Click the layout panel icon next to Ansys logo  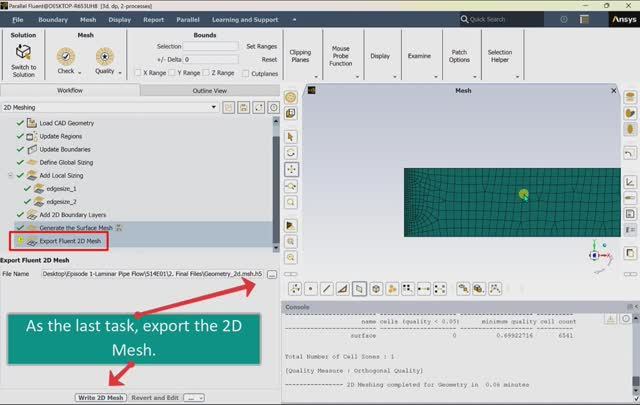584,19
